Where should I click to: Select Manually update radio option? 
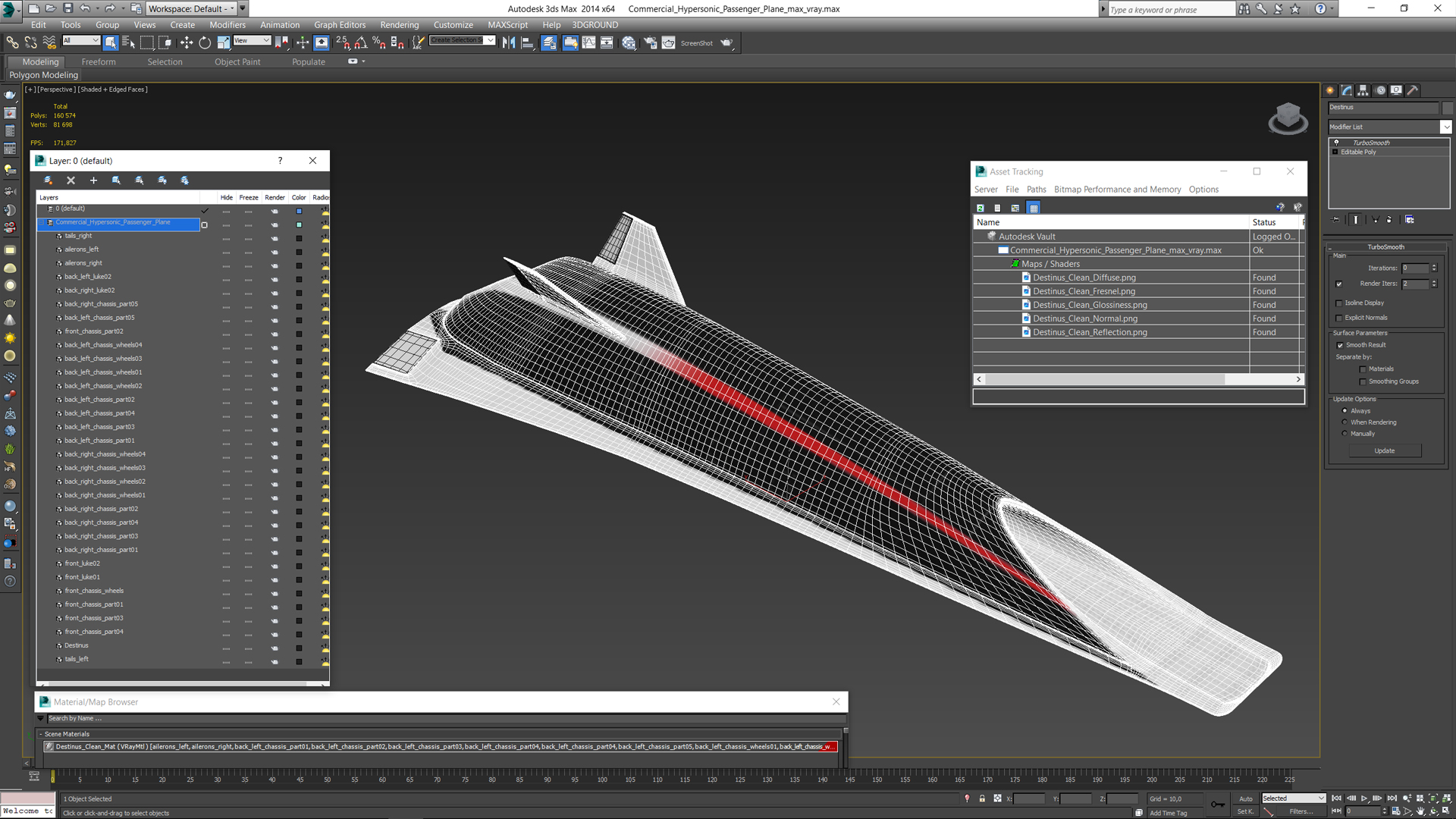tap(1345, 434)
